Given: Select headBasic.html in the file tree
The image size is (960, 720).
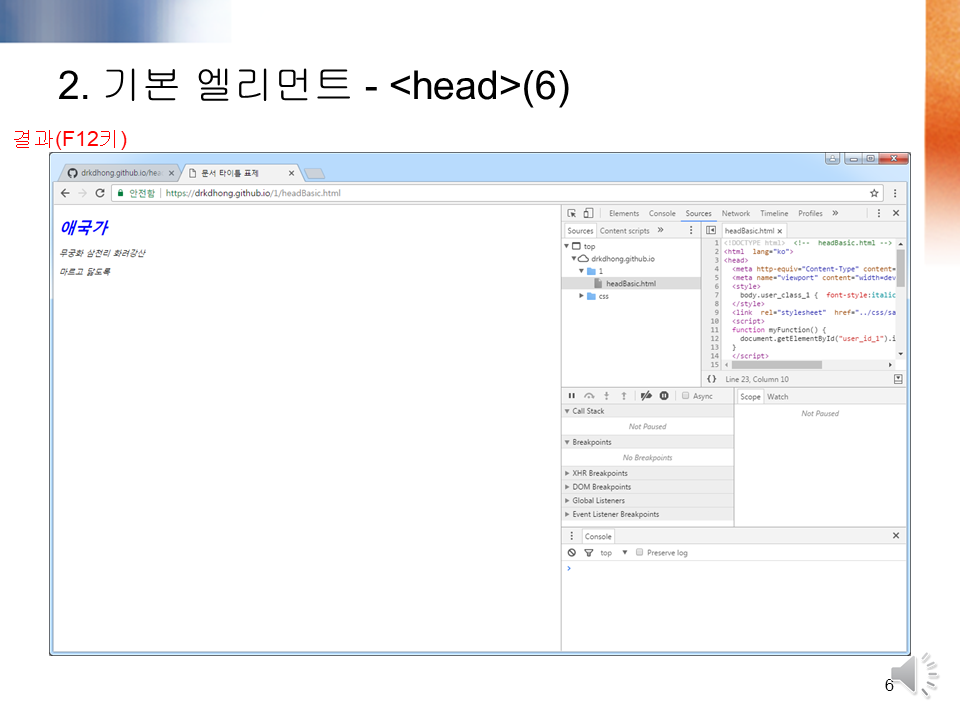Looking at the screenshot, I should pos(631,283).
